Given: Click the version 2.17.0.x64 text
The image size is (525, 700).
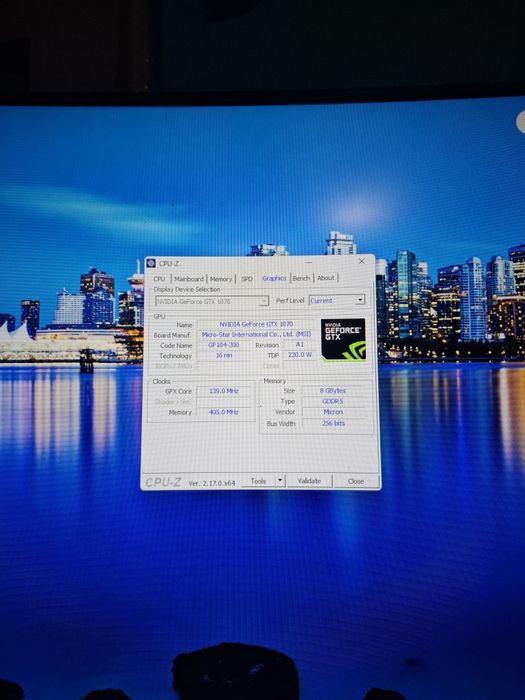Looking at the screenshot, I should pos(212,483).
